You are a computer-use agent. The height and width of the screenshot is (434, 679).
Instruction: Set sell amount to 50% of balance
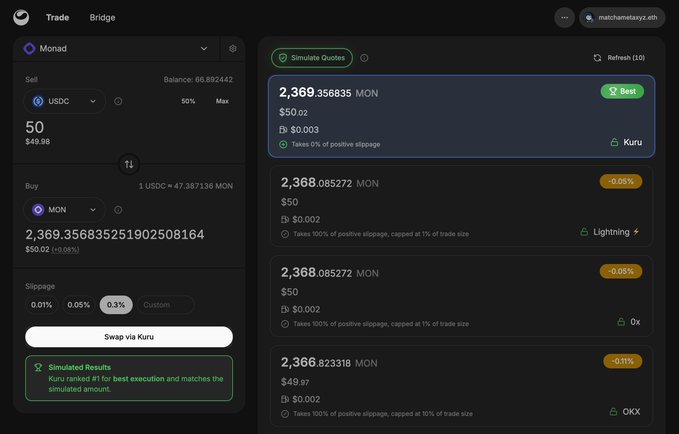[188, 101]
